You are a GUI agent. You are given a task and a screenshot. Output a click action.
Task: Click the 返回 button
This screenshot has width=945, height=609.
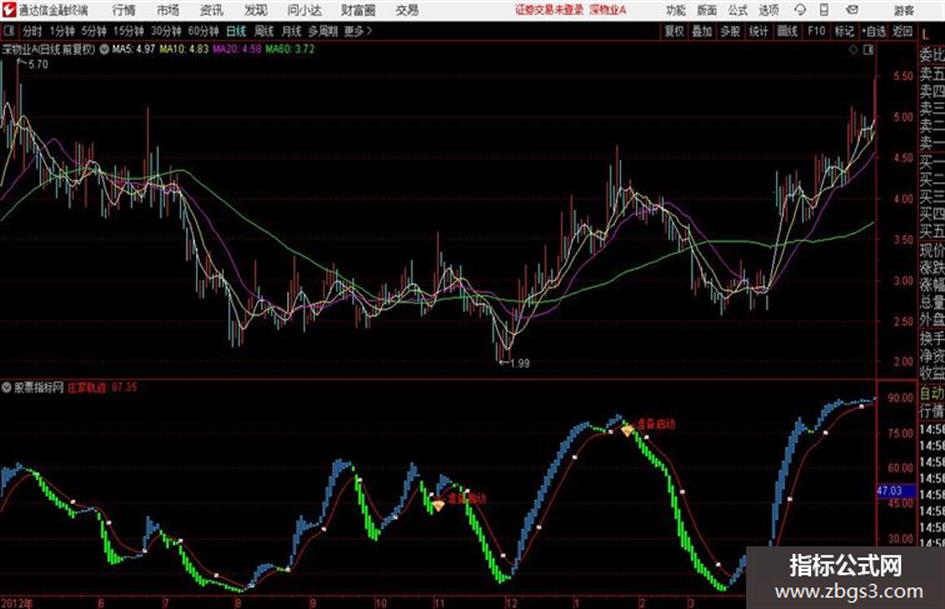(x=903, y=31)
